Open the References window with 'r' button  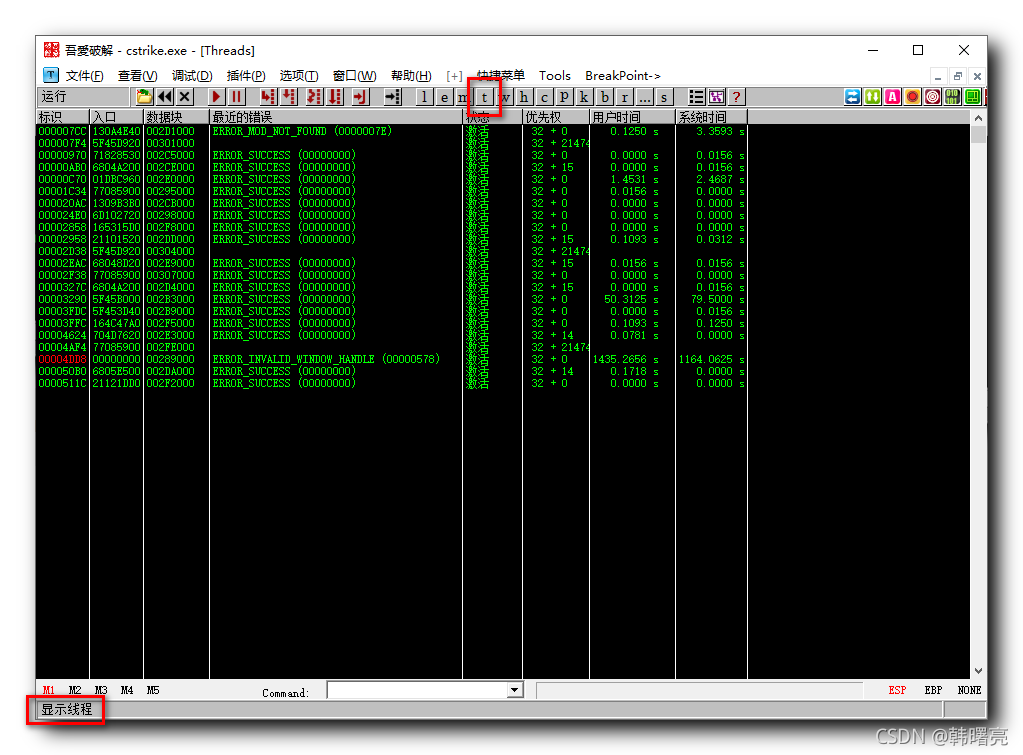point(624,97)
